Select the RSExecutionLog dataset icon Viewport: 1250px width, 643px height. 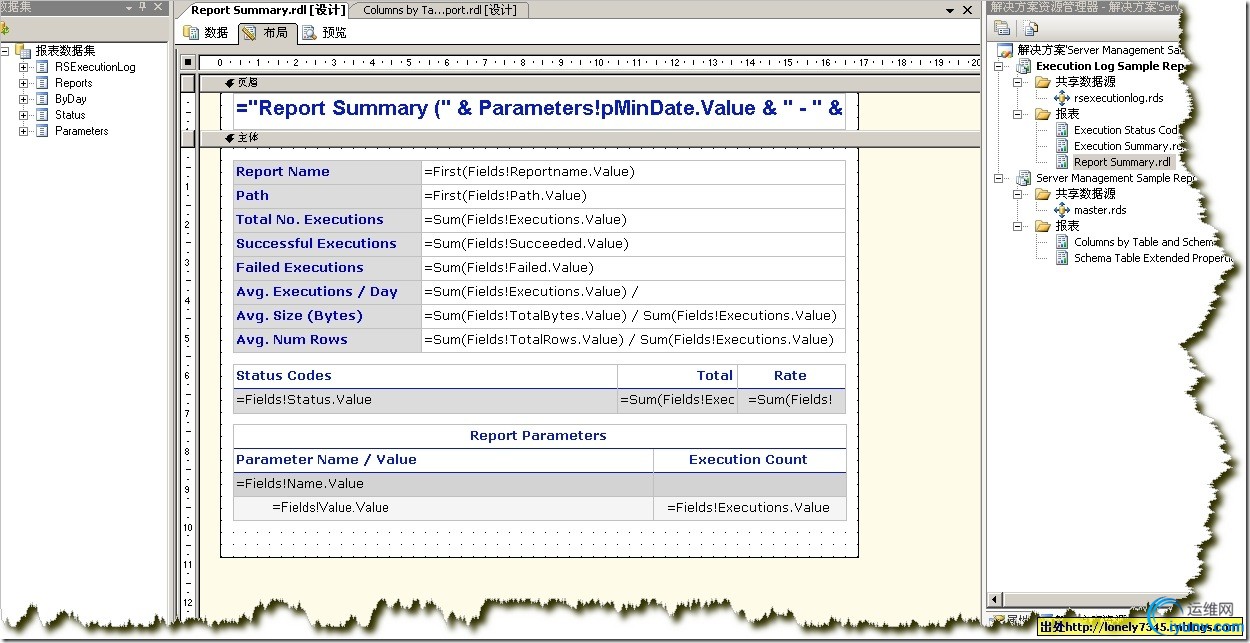pos(42,67)
